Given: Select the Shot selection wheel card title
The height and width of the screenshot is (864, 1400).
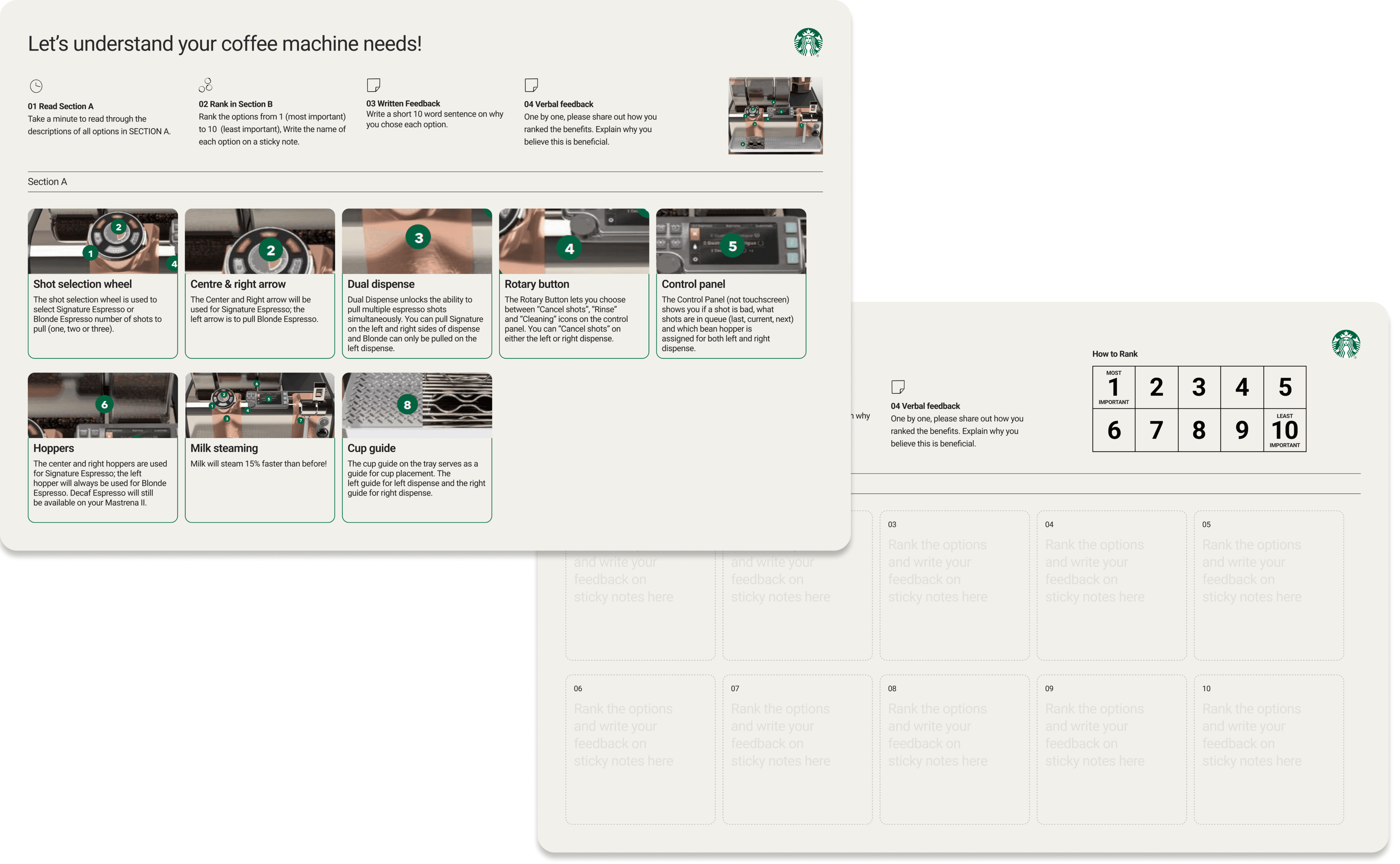Looking at the screenshot, I should click(x=82, y=284).
